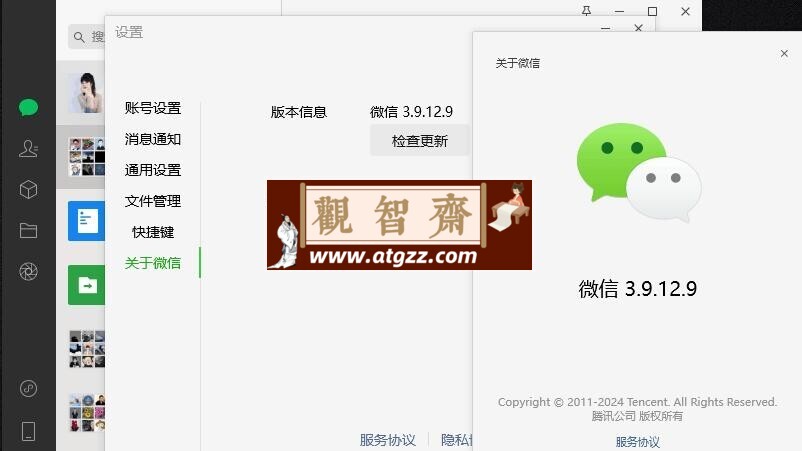Maximize the WeChat main window
The image size is (802, 451).
(652, 11)
